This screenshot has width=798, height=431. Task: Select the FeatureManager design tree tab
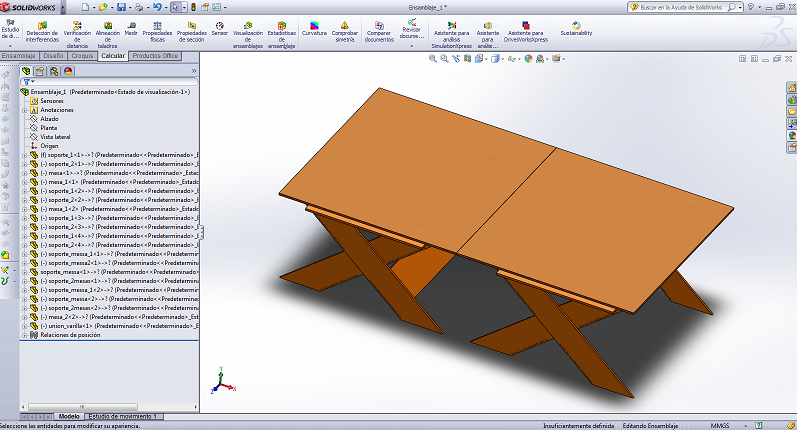tap(26, 71)
